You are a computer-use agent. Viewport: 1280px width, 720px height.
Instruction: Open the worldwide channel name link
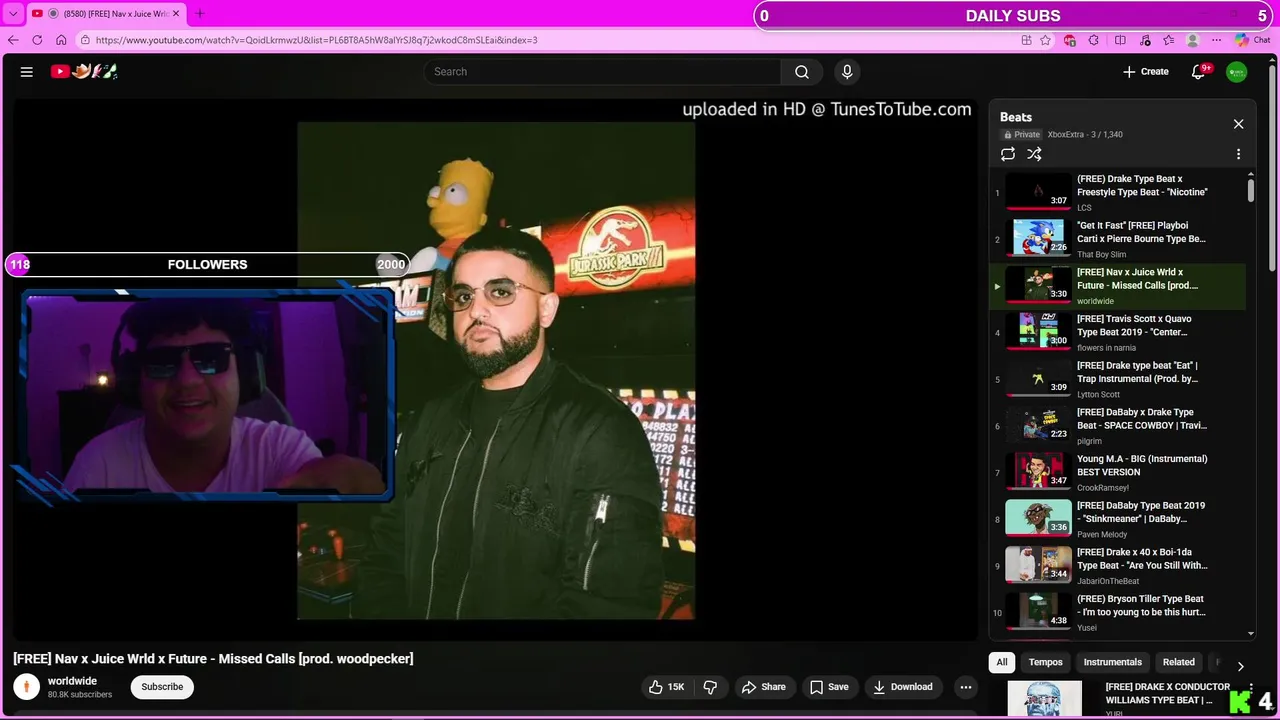pos(72,681)
